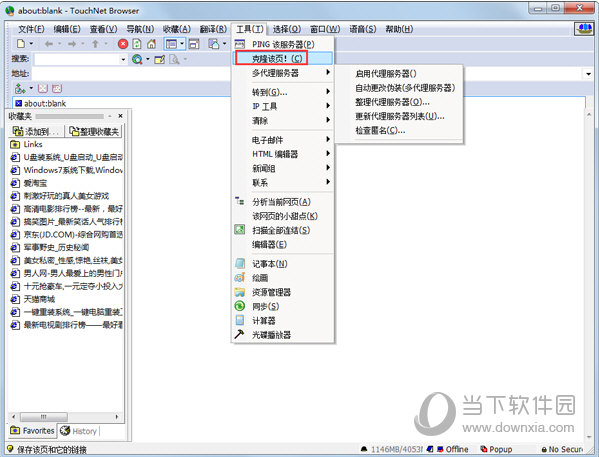Click the Up arrow toolbar icon
The width and height of the screenshot is (599, 457).
click(x=96, y=44)
